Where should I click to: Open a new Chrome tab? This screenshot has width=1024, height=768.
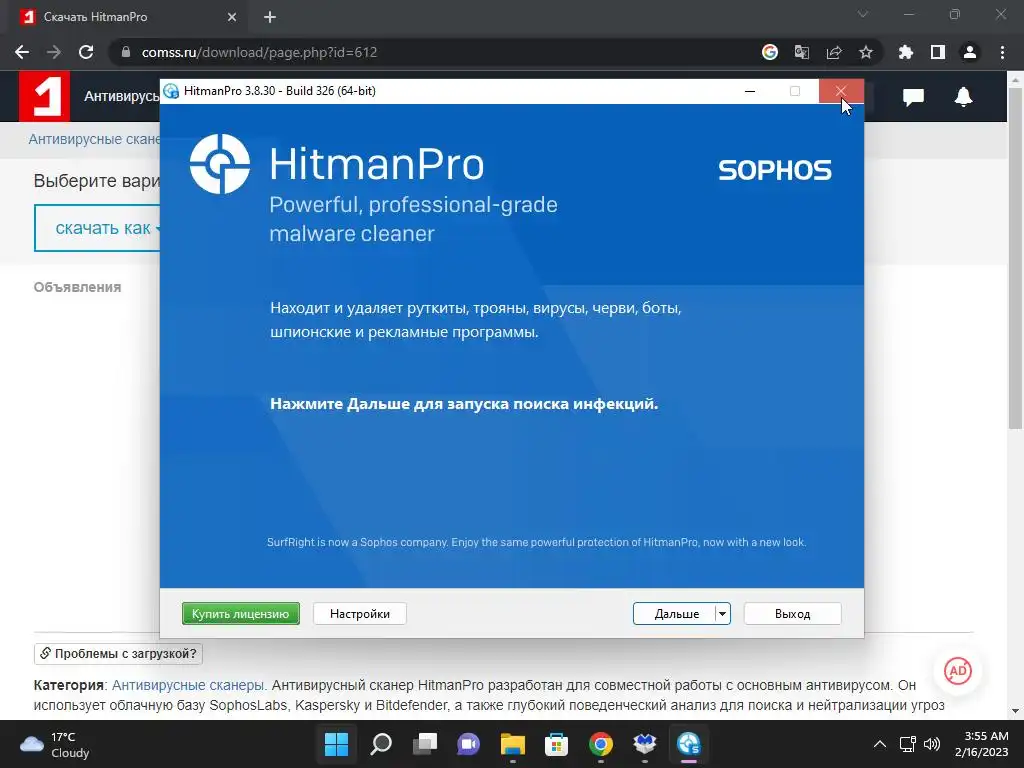click(x=270, y=17)
